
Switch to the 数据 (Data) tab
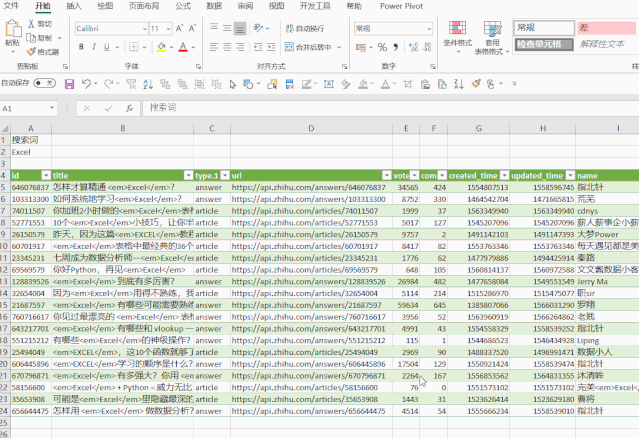[214, 6]
